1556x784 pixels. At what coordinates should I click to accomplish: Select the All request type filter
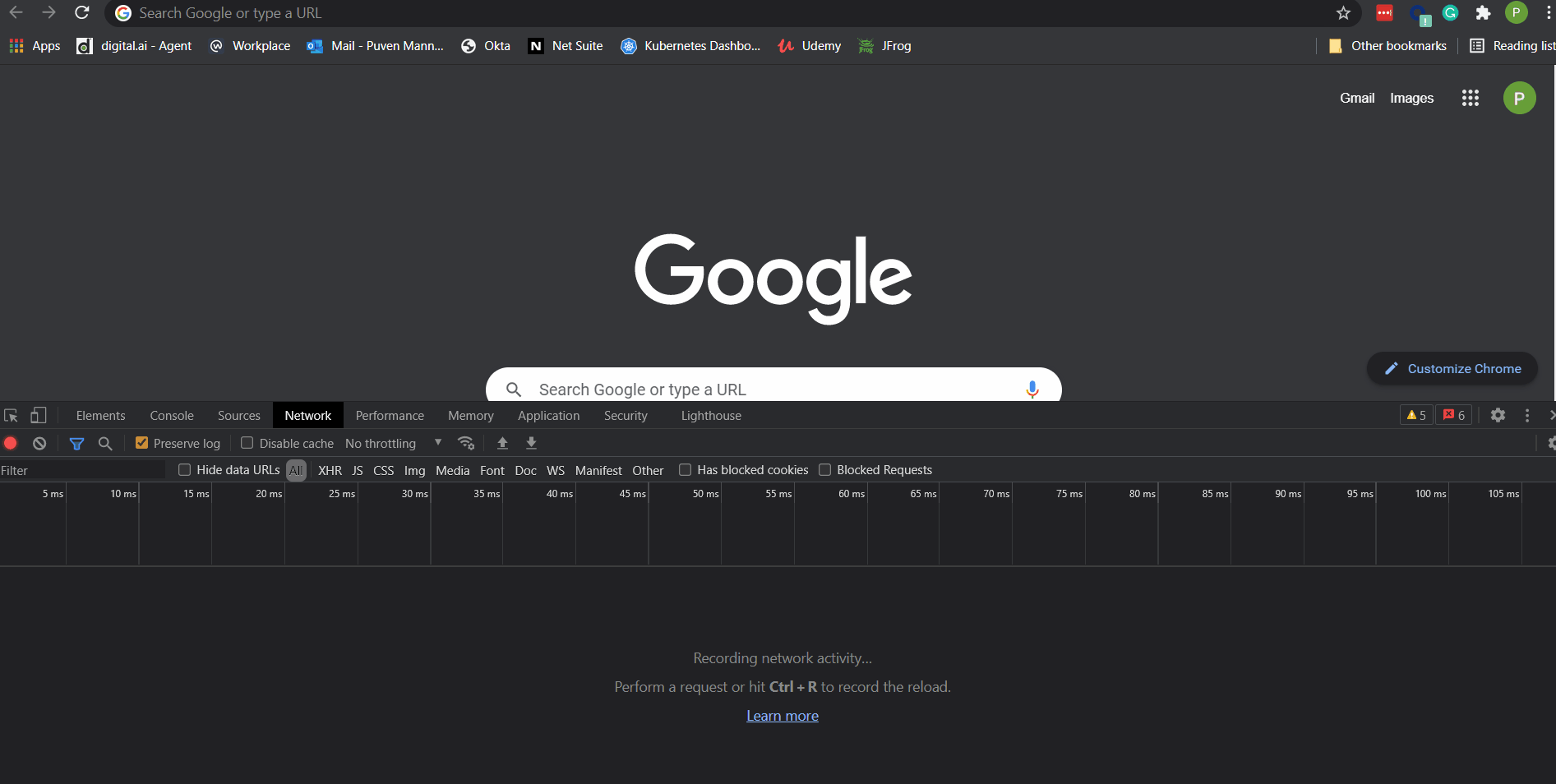296,470
